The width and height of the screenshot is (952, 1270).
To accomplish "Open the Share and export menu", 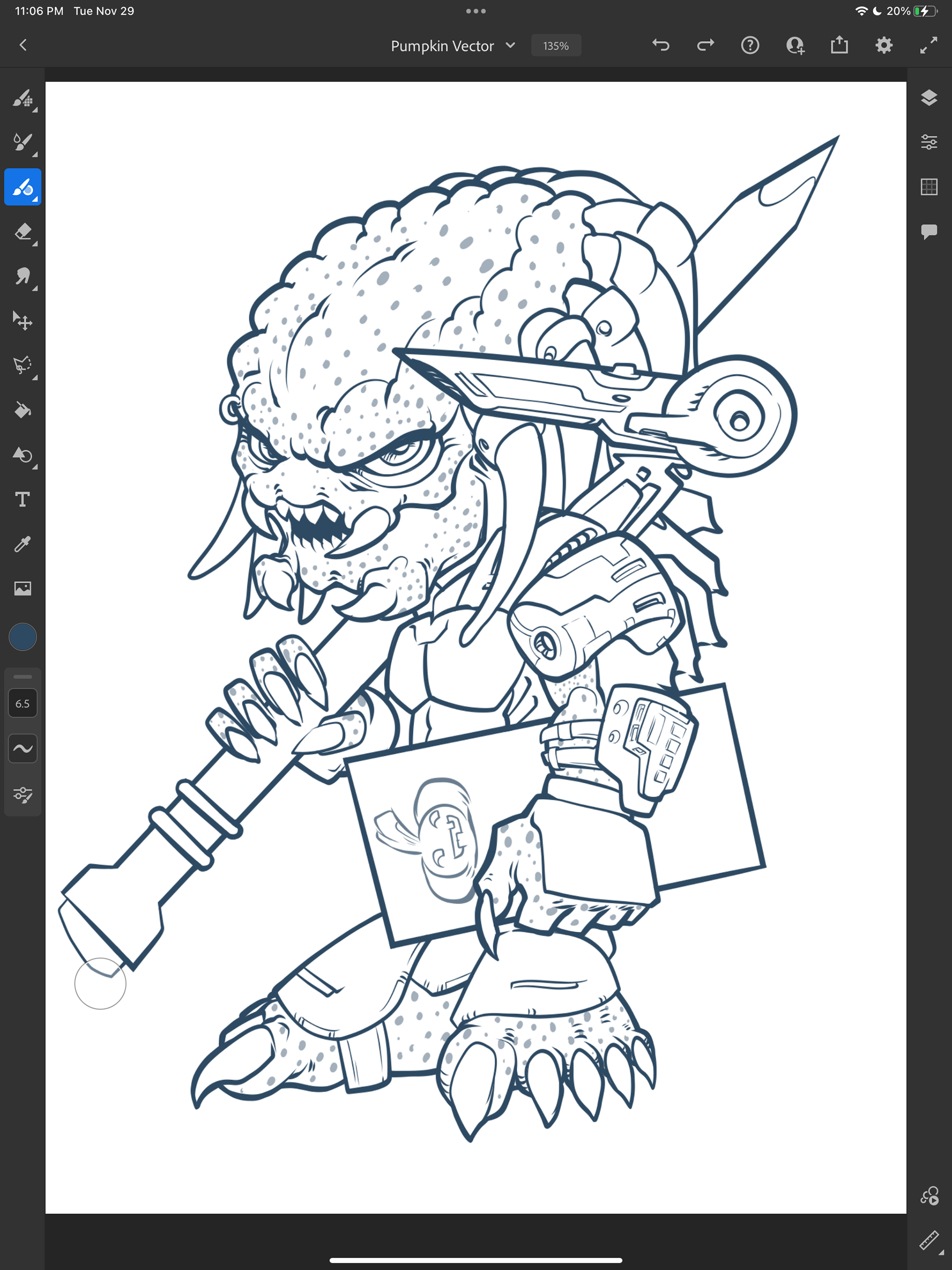I will (x=839, y=45).
